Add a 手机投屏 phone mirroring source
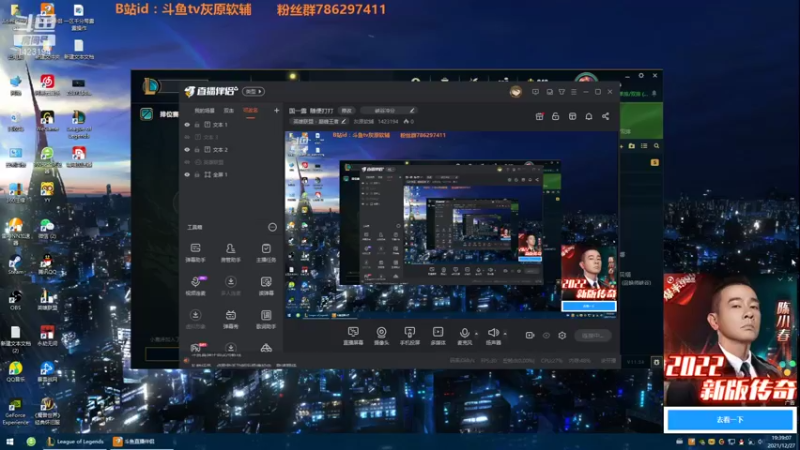Image resolution: width=800 pixels, height=450 pixels. tap(410, 336)
